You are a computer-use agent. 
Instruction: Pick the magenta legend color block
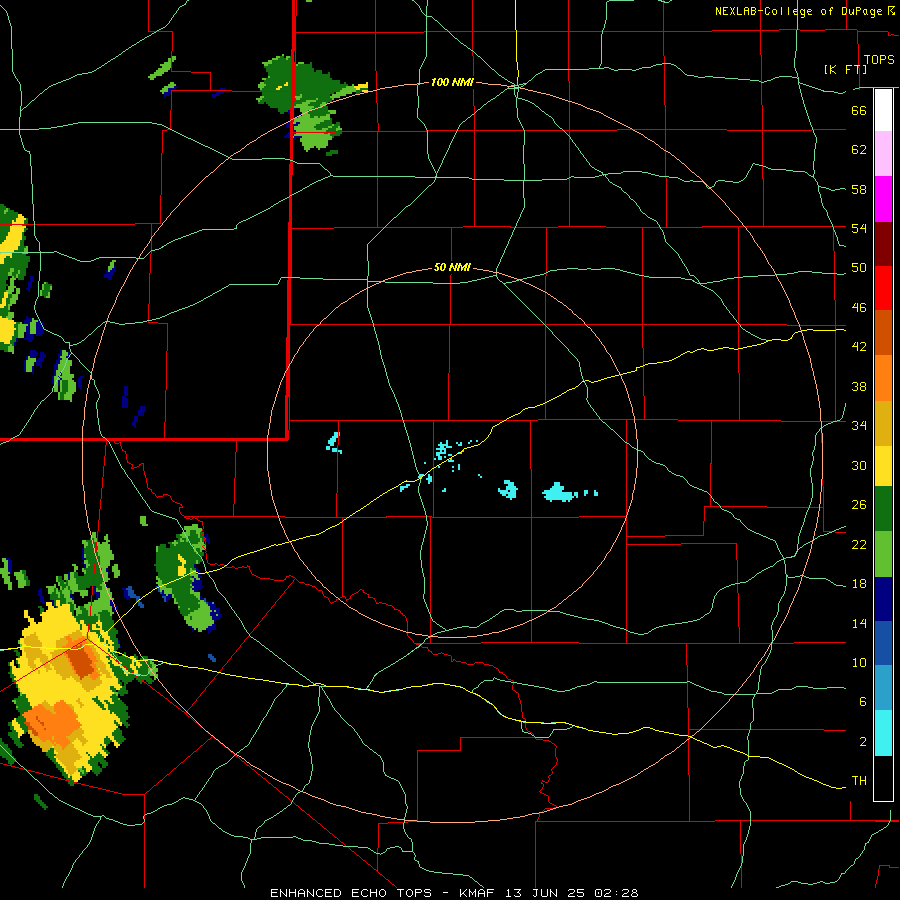pos(883,199)
